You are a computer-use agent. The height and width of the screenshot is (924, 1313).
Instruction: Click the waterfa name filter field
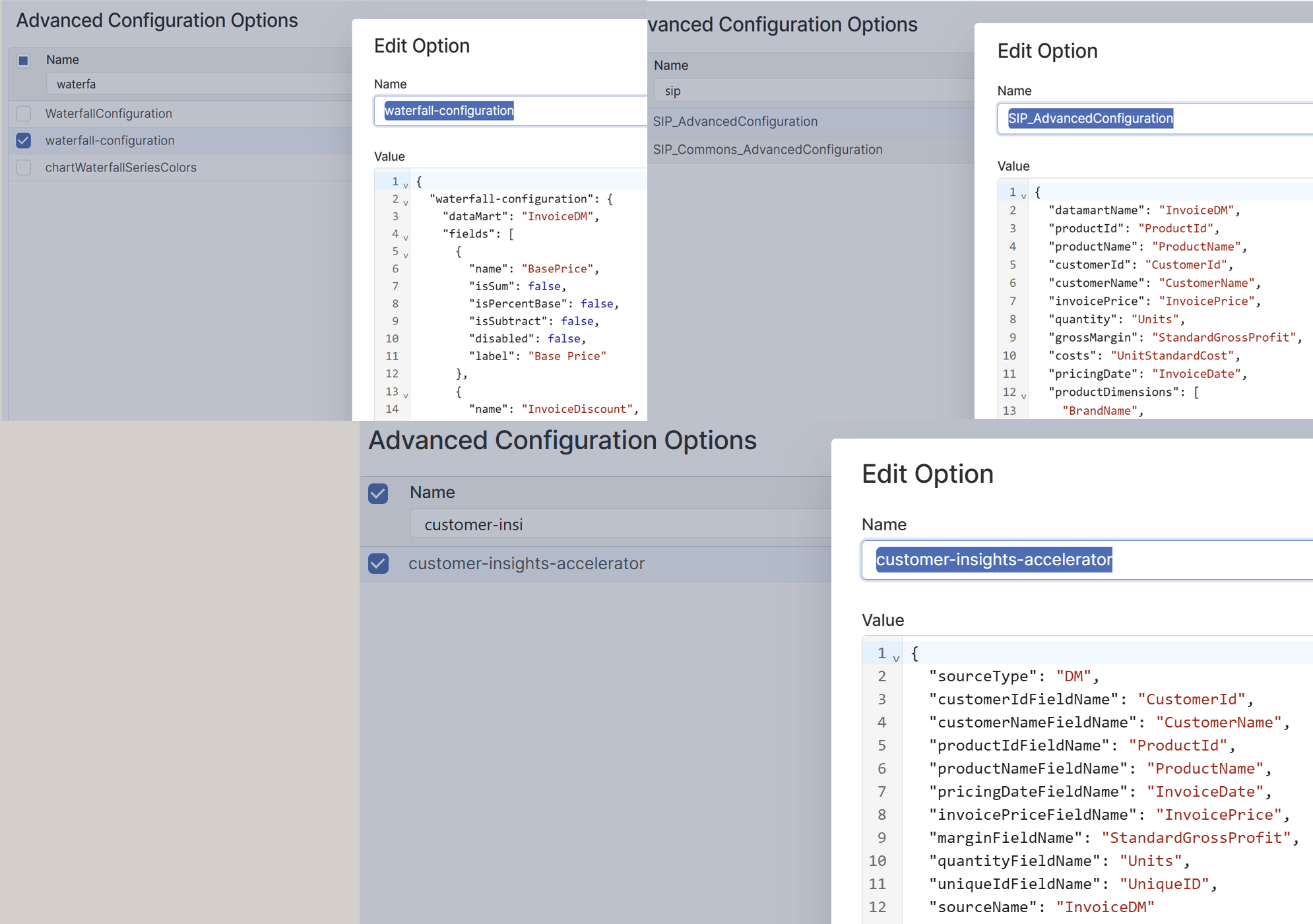click(198, 84)
